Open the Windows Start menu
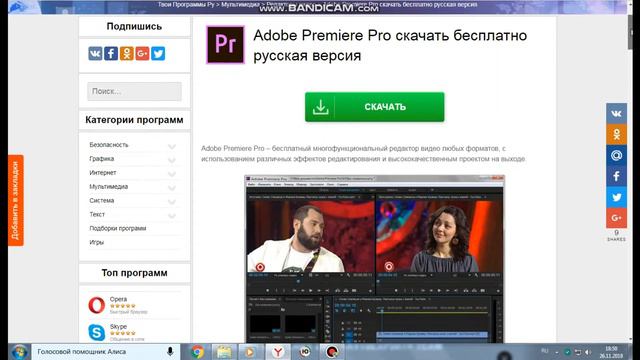This screenshot has width=640, height=360. pos(19,352)
